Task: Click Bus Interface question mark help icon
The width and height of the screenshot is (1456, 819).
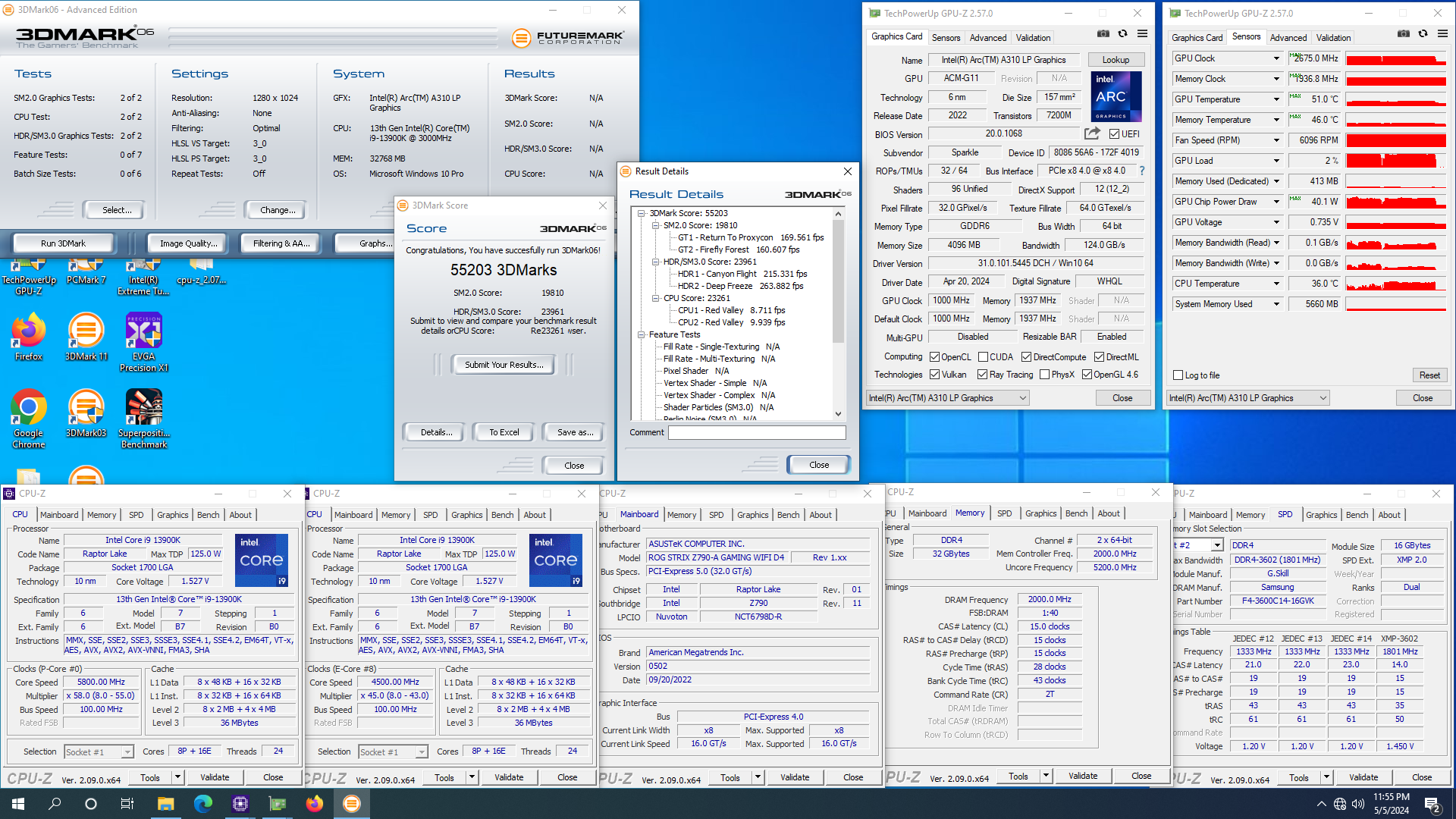Action: click(x=1142, y=171)
